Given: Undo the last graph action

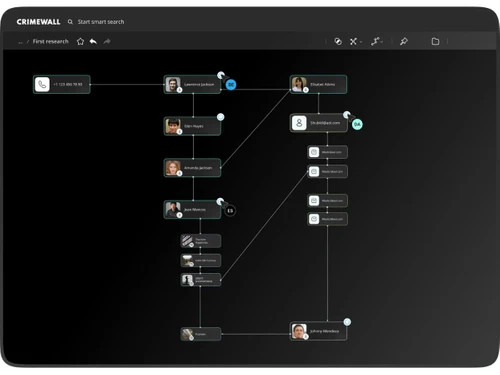Looking at the screenshot, I should pyautogui.click(x=93, y=41).
